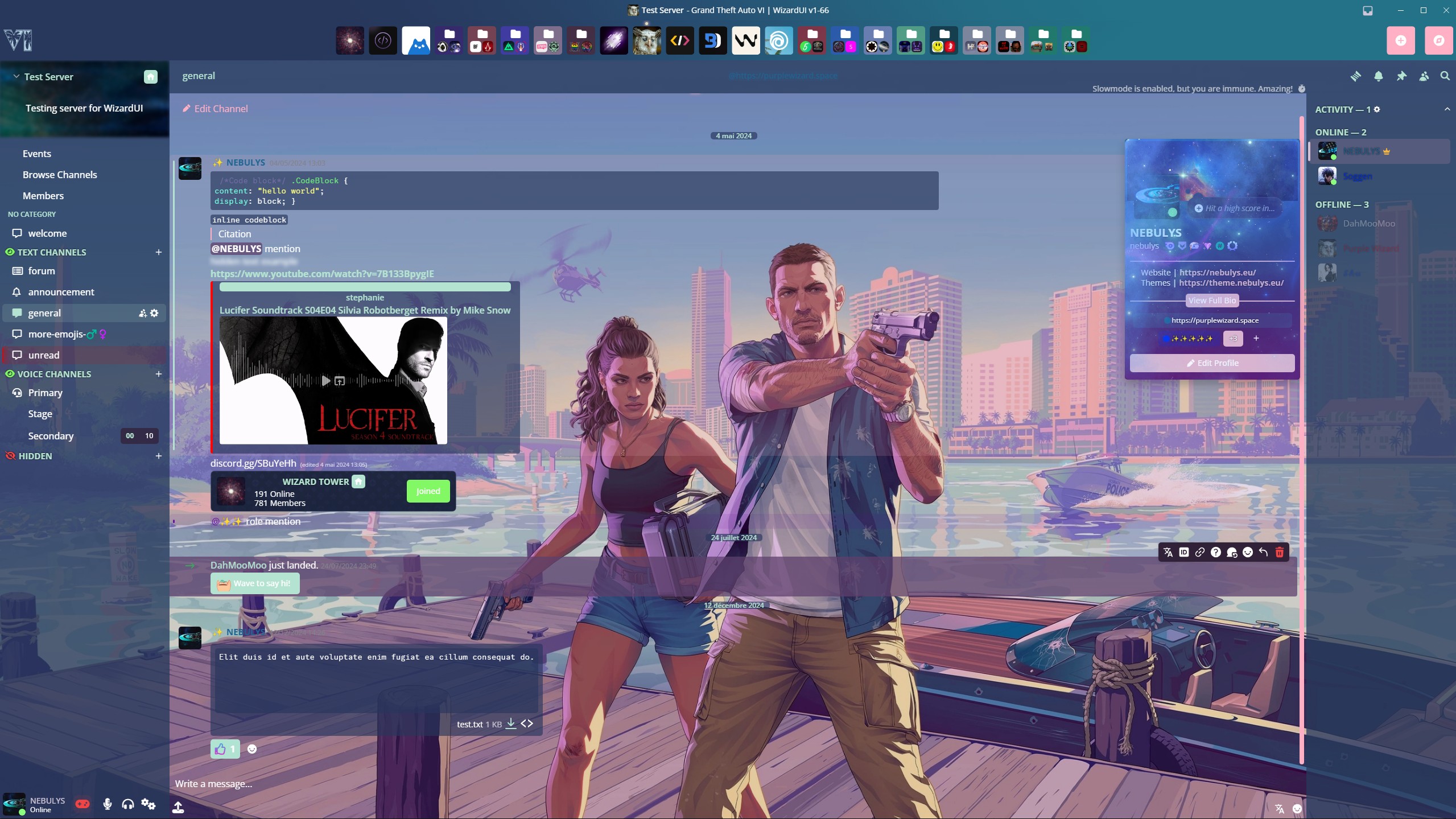Viewport: 1456px width, 819px height.
Task: Open the Threads icon in channel header
Action: tap(1356, 76)
